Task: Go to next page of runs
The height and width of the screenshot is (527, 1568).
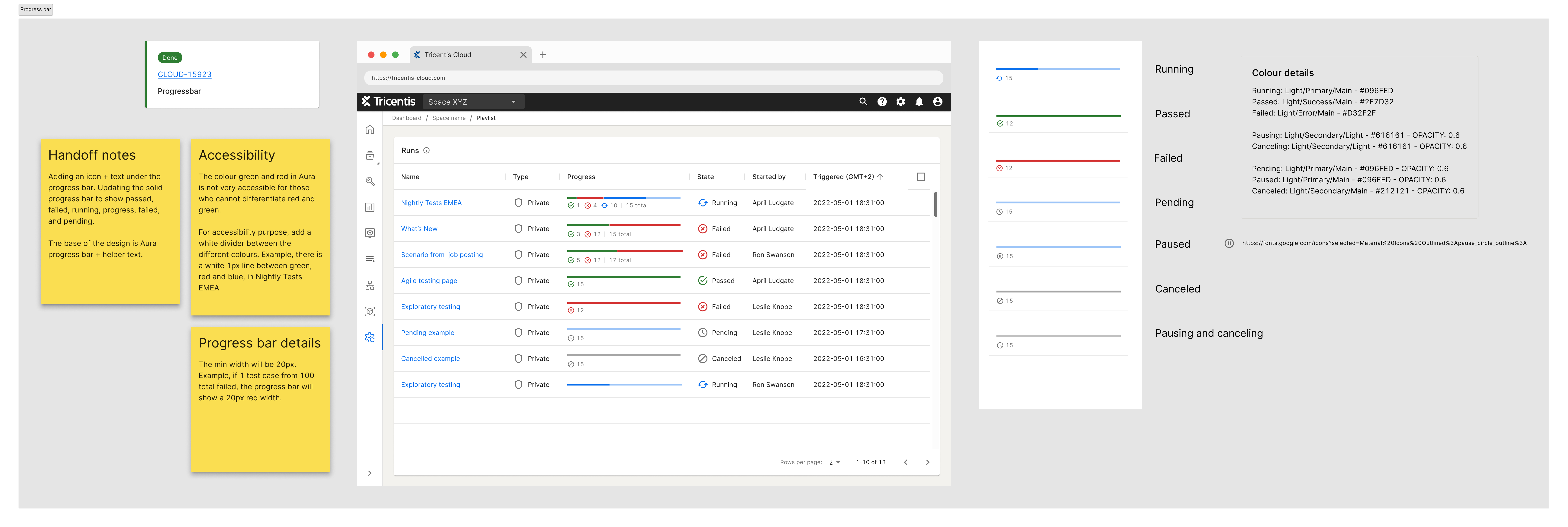Action: (x=928, y=463)
